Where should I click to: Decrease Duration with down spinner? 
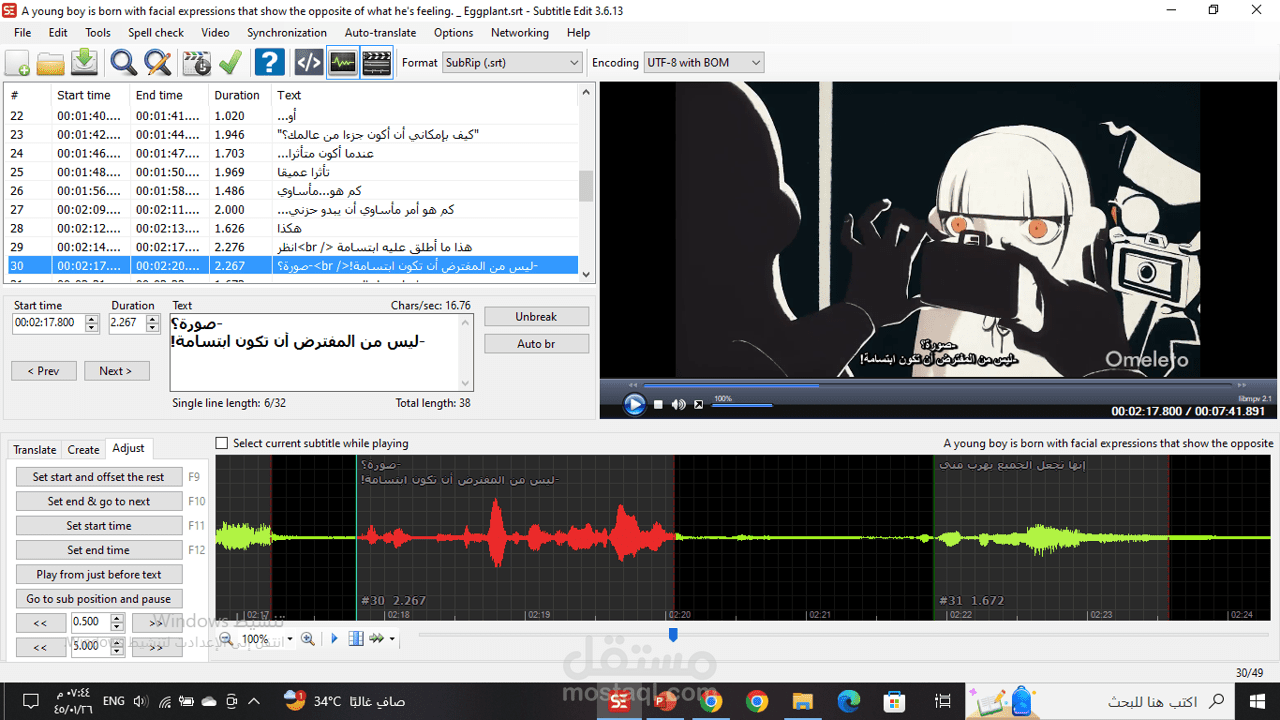click(x=152, y=328)
